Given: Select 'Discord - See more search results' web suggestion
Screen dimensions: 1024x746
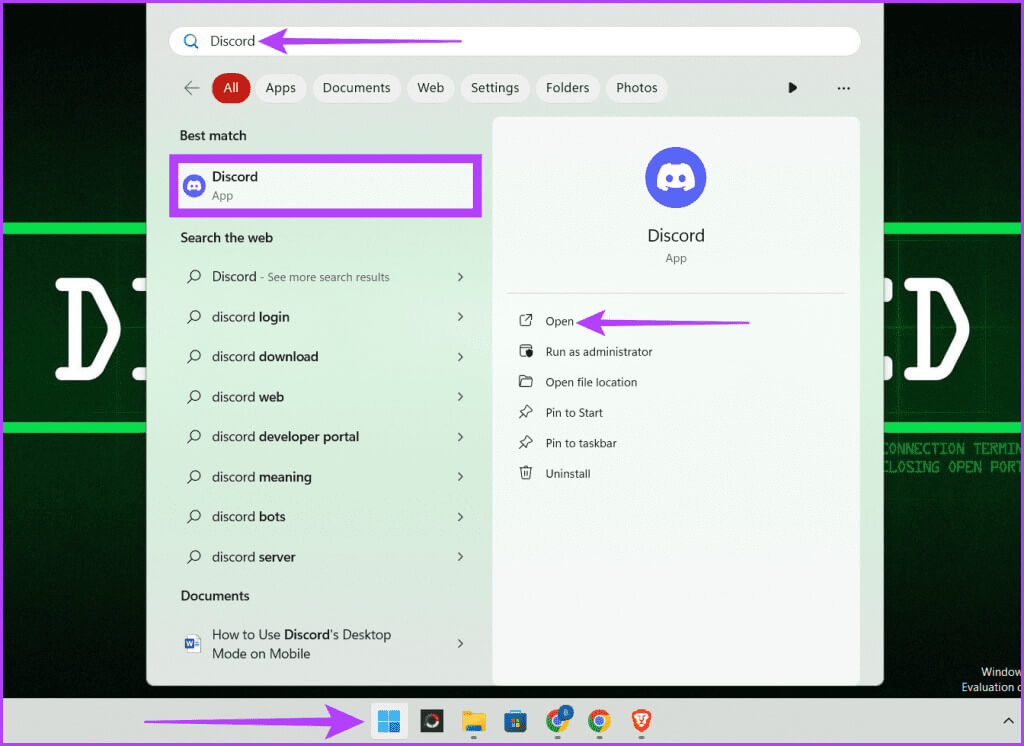Looking at the screenshot, I should 325,277.
